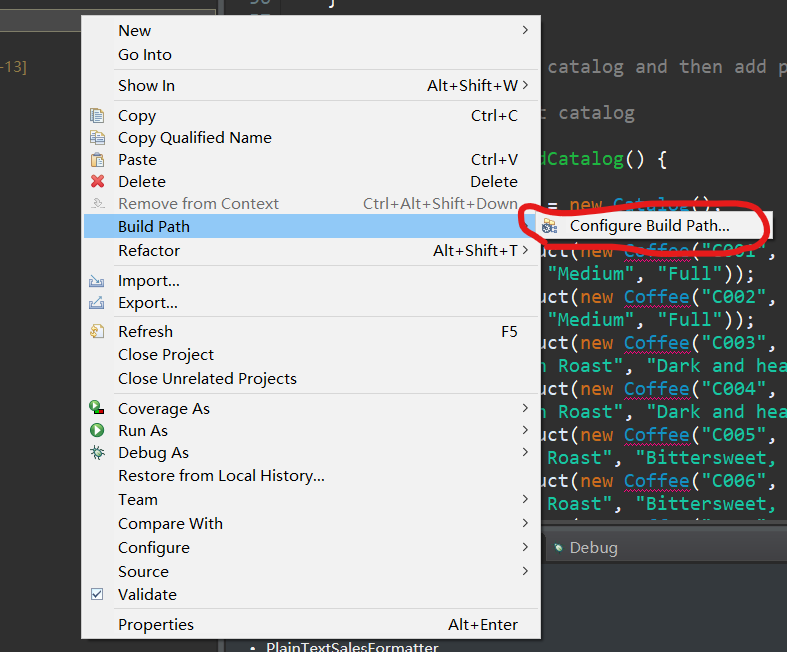Screen dimensions: 787x652
Task: Expand the Show In submenu arrow
Action: pos(525,85)
